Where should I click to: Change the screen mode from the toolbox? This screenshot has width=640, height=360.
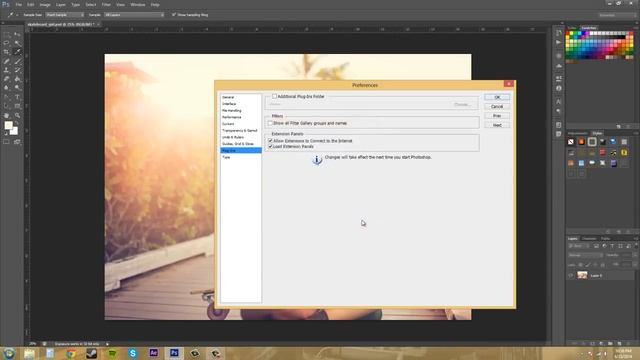pos(17,142)
